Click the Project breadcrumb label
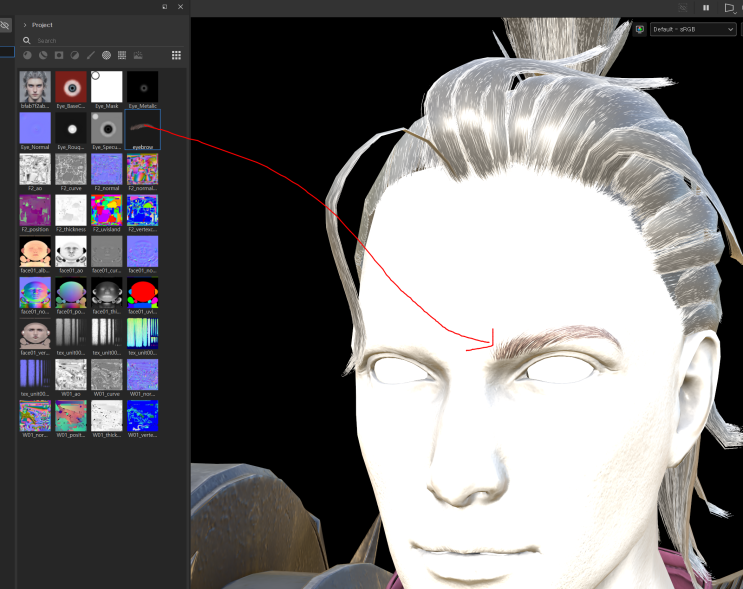Viewport: 743px width, 589px height. pyautogui.click(x=42, y=24)
